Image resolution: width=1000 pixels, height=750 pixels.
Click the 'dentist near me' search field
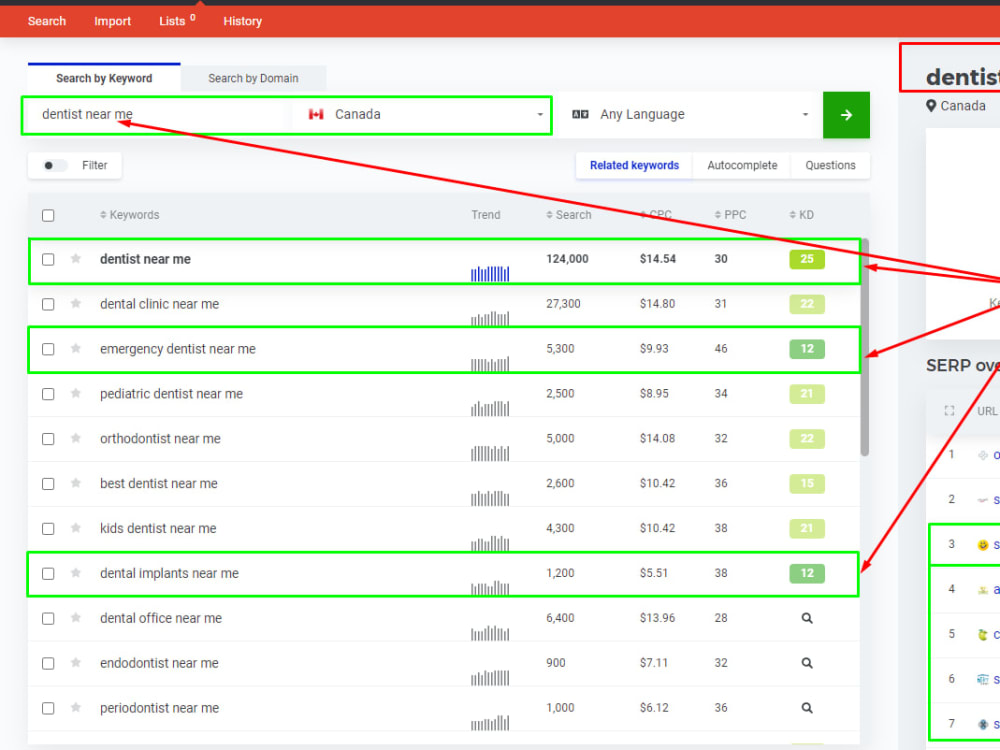pyautogui.click(x=157, y=115)
